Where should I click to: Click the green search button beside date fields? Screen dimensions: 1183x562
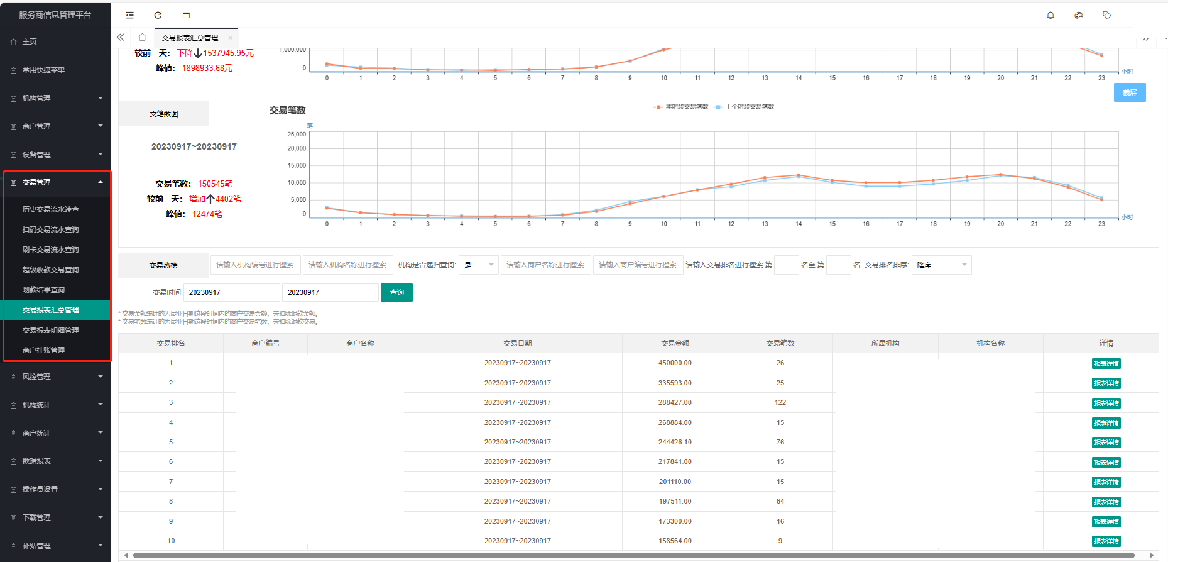396,292
